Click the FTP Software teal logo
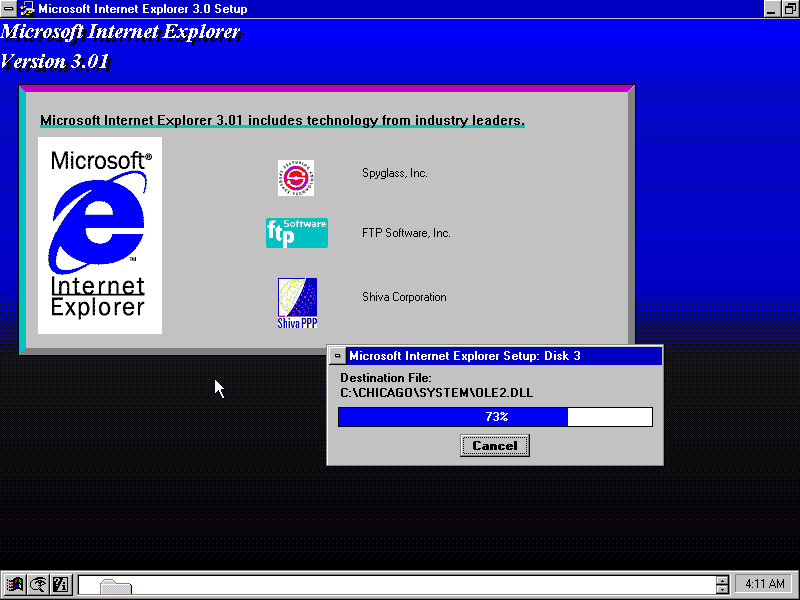 coord(296,233)
